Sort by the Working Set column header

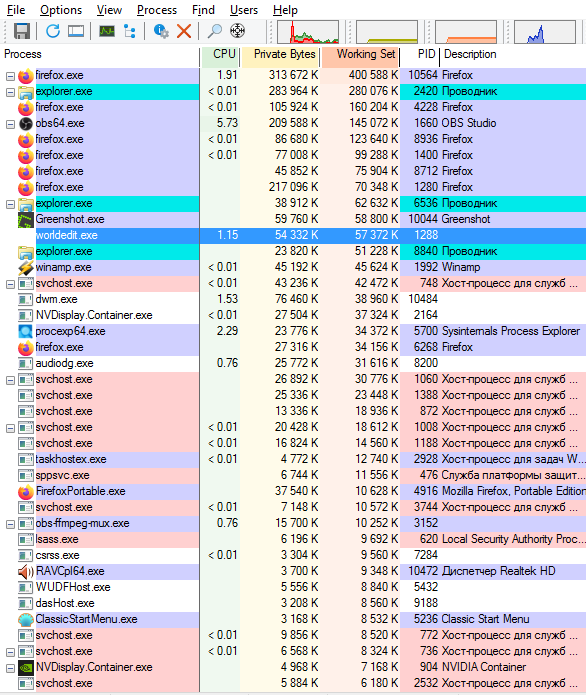click(360, 55)
